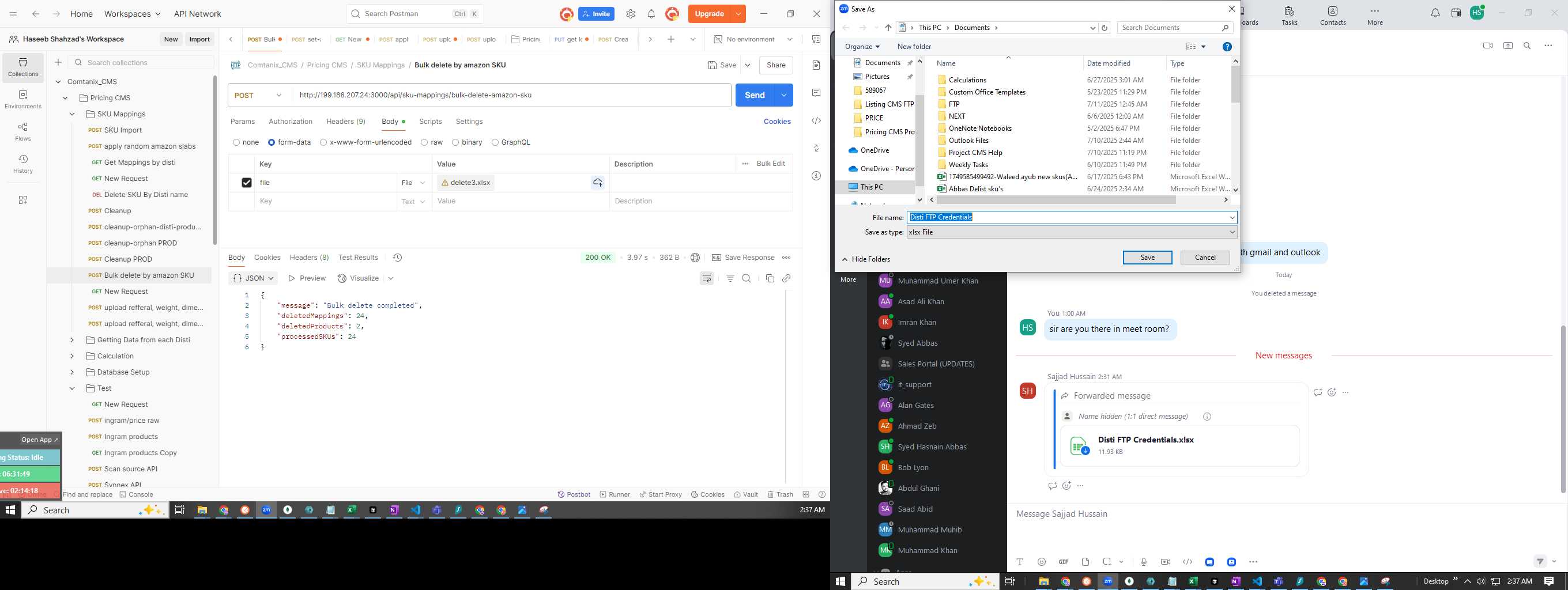Image resolution: width=1568 pixels, height=590 pixels.
Task: Click the plus icon beside Search collections
Action: tap(58, 62)
